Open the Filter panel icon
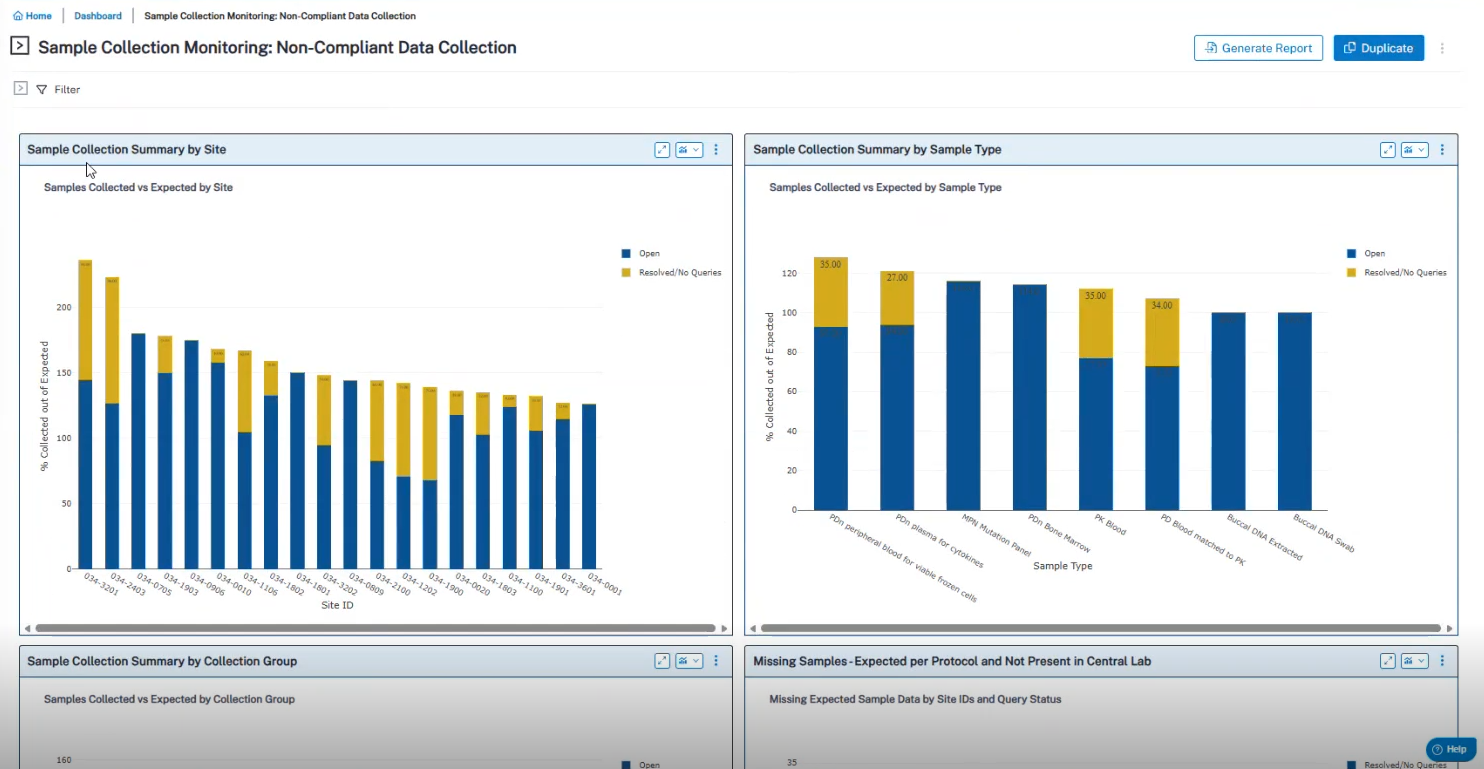1484x769 pixels. 42,89
